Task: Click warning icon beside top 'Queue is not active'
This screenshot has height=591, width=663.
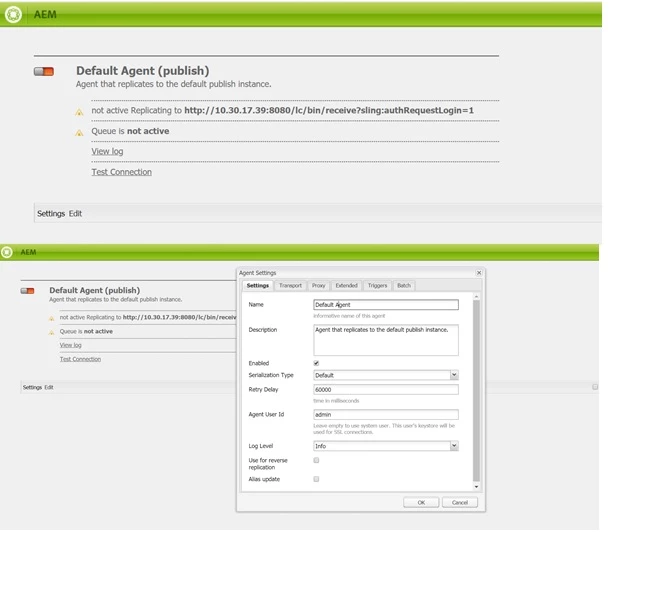Action: pos(79,133)
